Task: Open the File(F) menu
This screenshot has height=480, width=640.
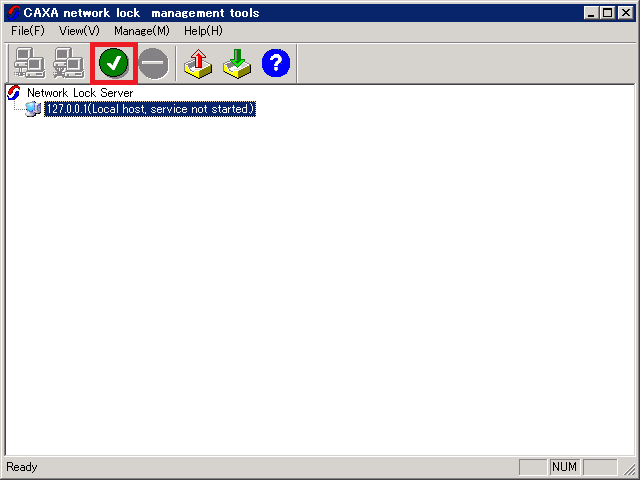Action: pos(28,31)
